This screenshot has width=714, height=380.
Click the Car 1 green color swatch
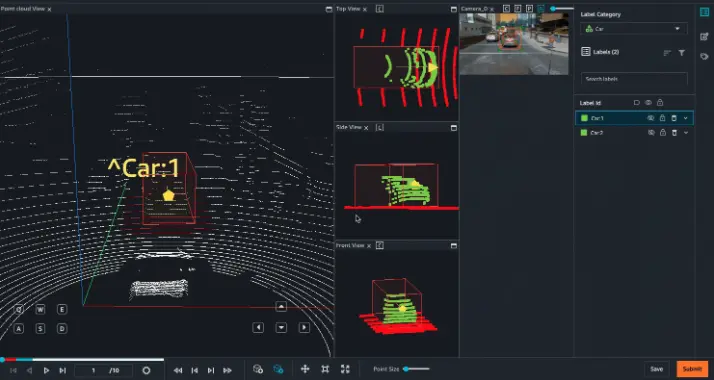[584, 118]
